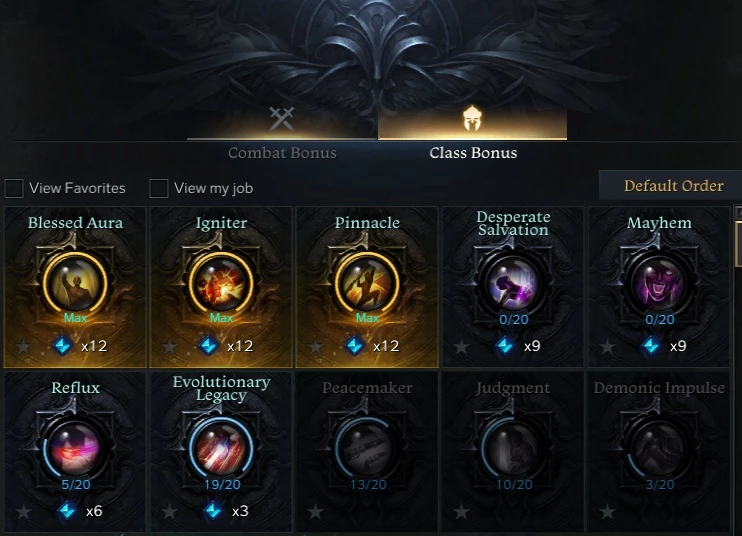742x536 pixels.
Task: Toggle the favorite star on Mayhem
Action: pyautogui.click(x=607, y=347)
